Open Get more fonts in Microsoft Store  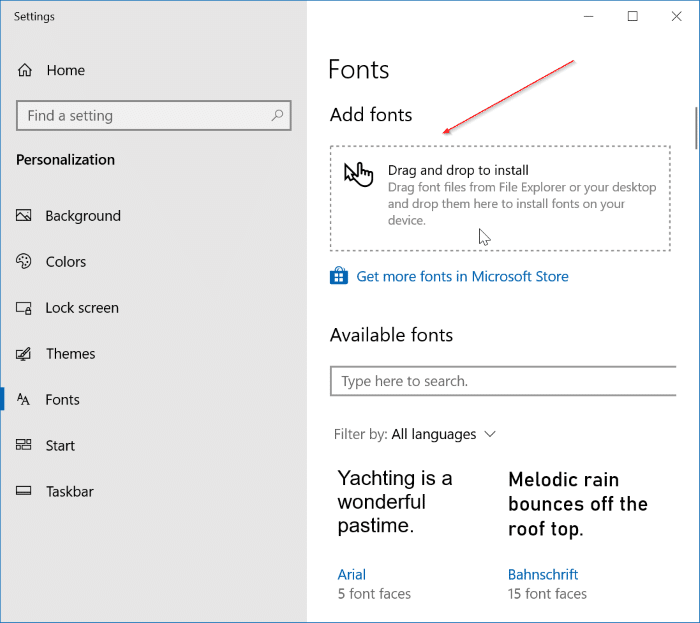point(462,276)
